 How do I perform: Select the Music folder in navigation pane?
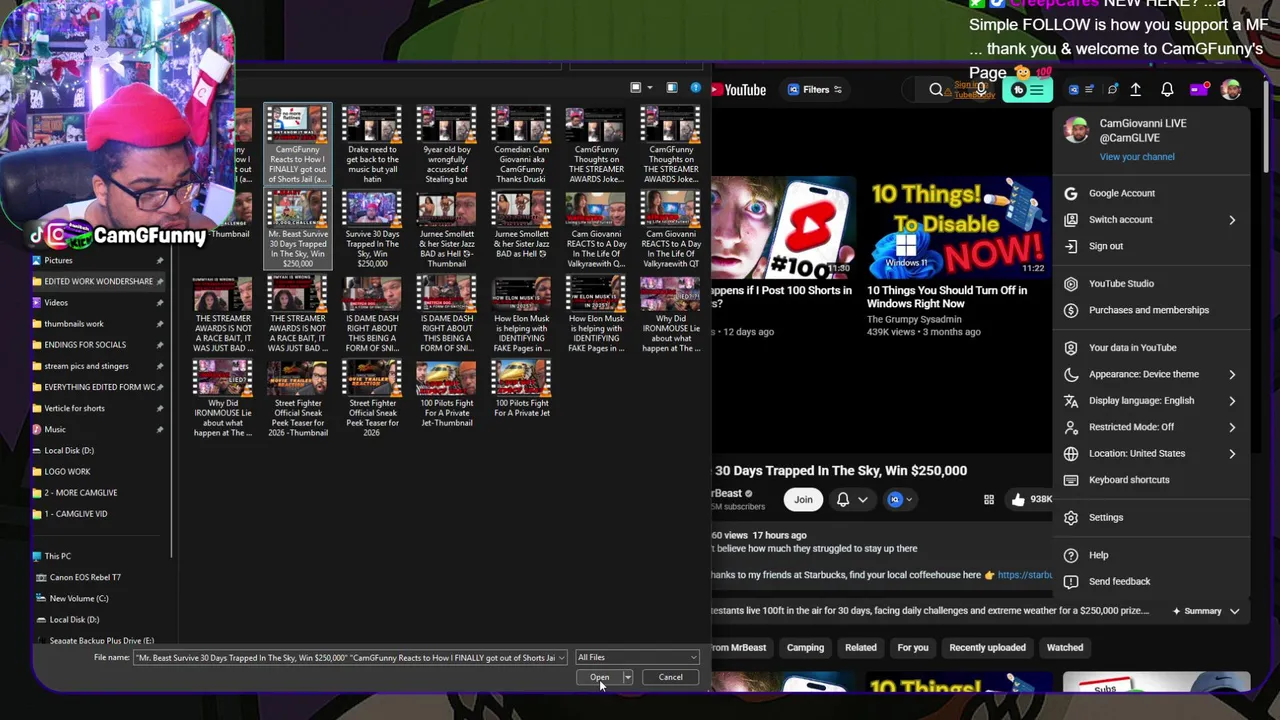tap(55, 430)
